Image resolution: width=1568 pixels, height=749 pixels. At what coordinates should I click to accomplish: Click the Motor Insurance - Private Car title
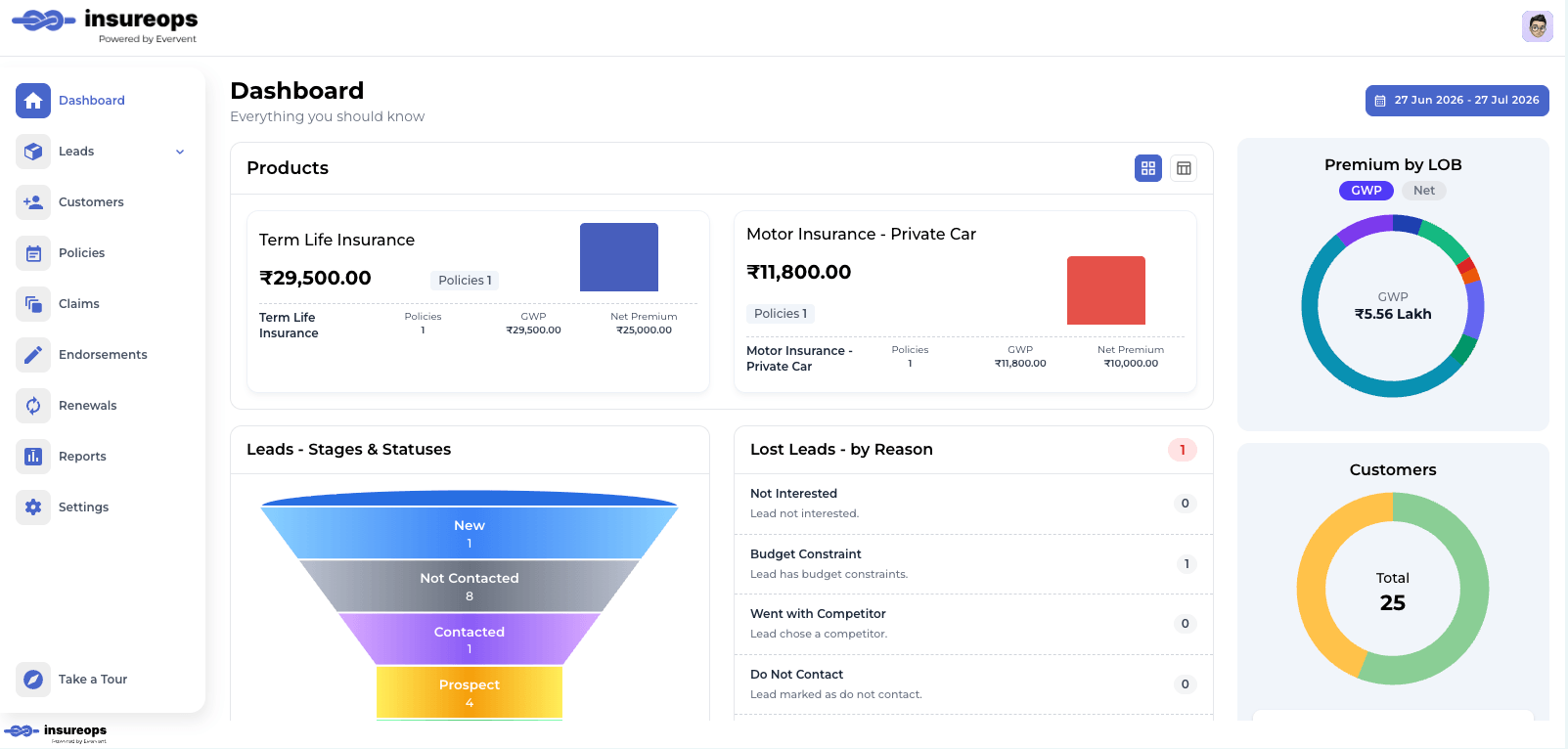(x=861, y=235)
